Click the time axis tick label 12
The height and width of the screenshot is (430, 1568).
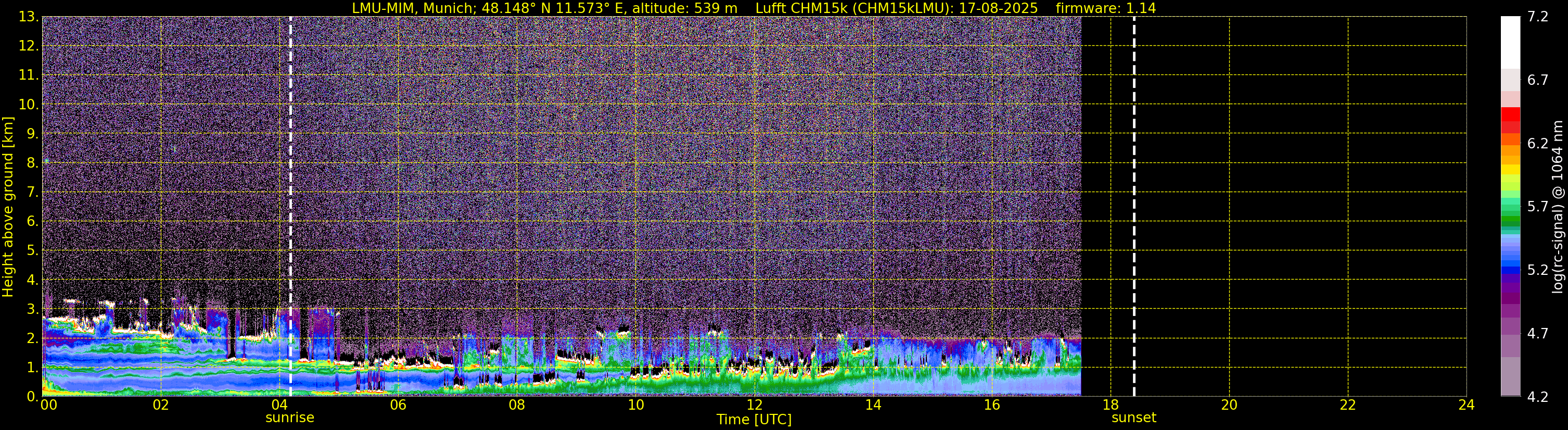click(x=754, y=405)
